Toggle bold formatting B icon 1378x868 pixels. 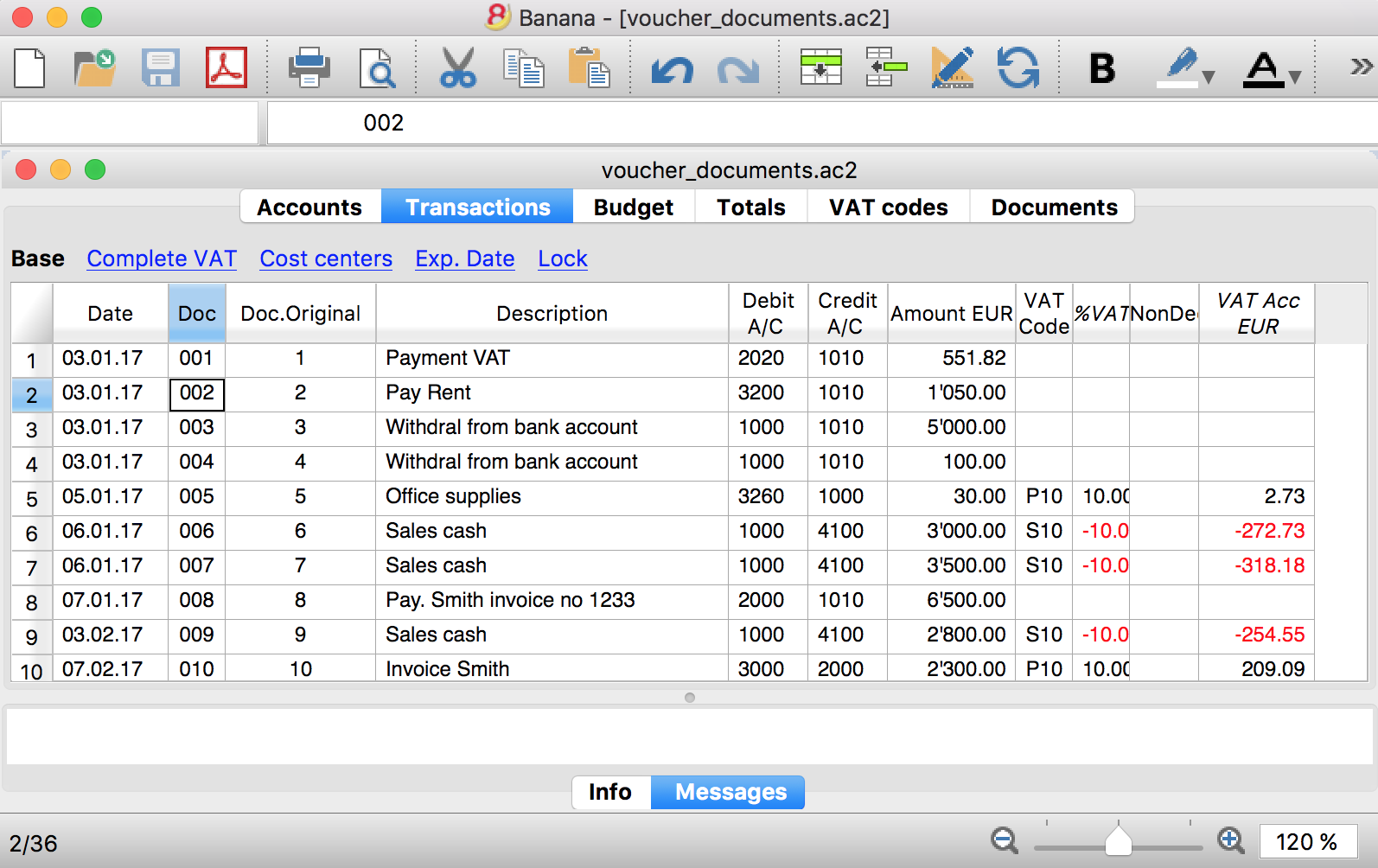[x=1102, y=68]
